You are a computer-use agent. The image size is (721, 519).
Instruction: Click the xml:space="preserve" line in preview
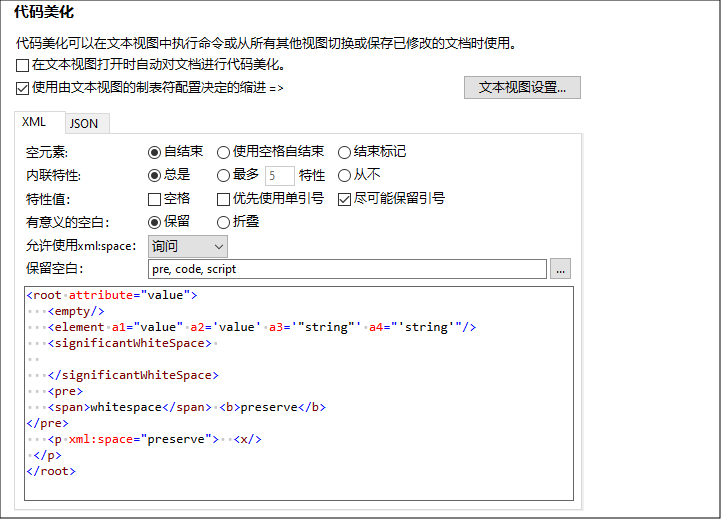(154, 439)
